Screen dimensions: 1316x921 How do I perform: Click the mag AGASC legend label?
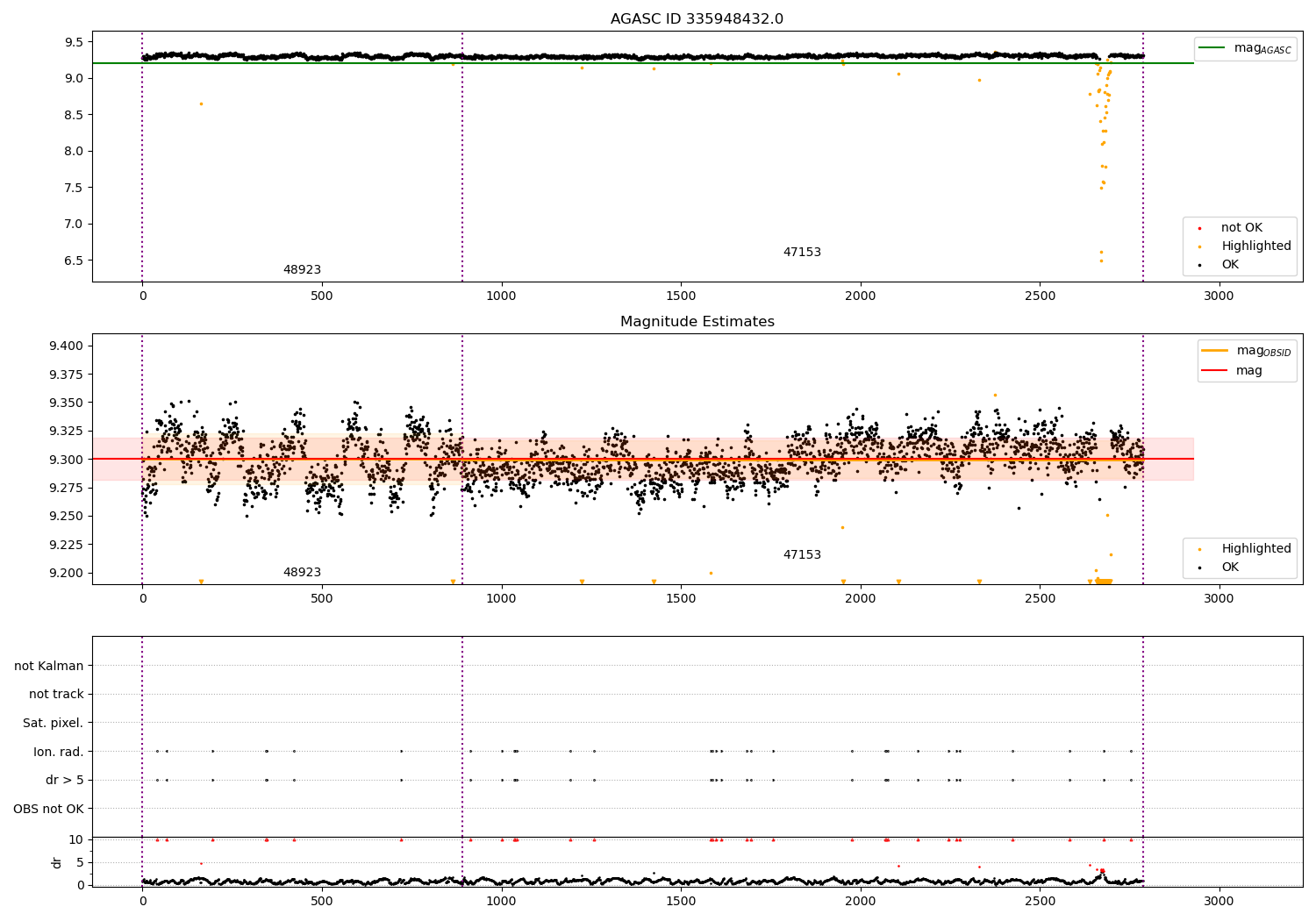1262,48
